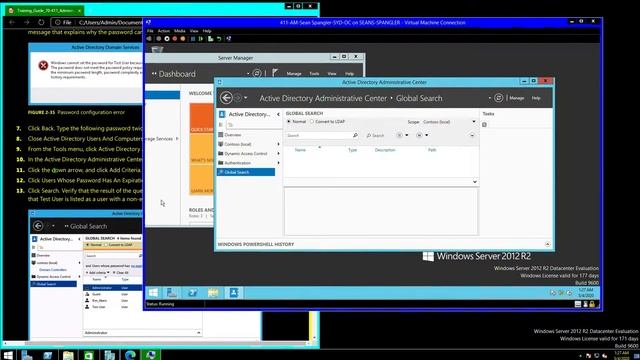Expand the Dynamic Access Control node arrow
Screen dimensions: 640x360
[278, 153]
